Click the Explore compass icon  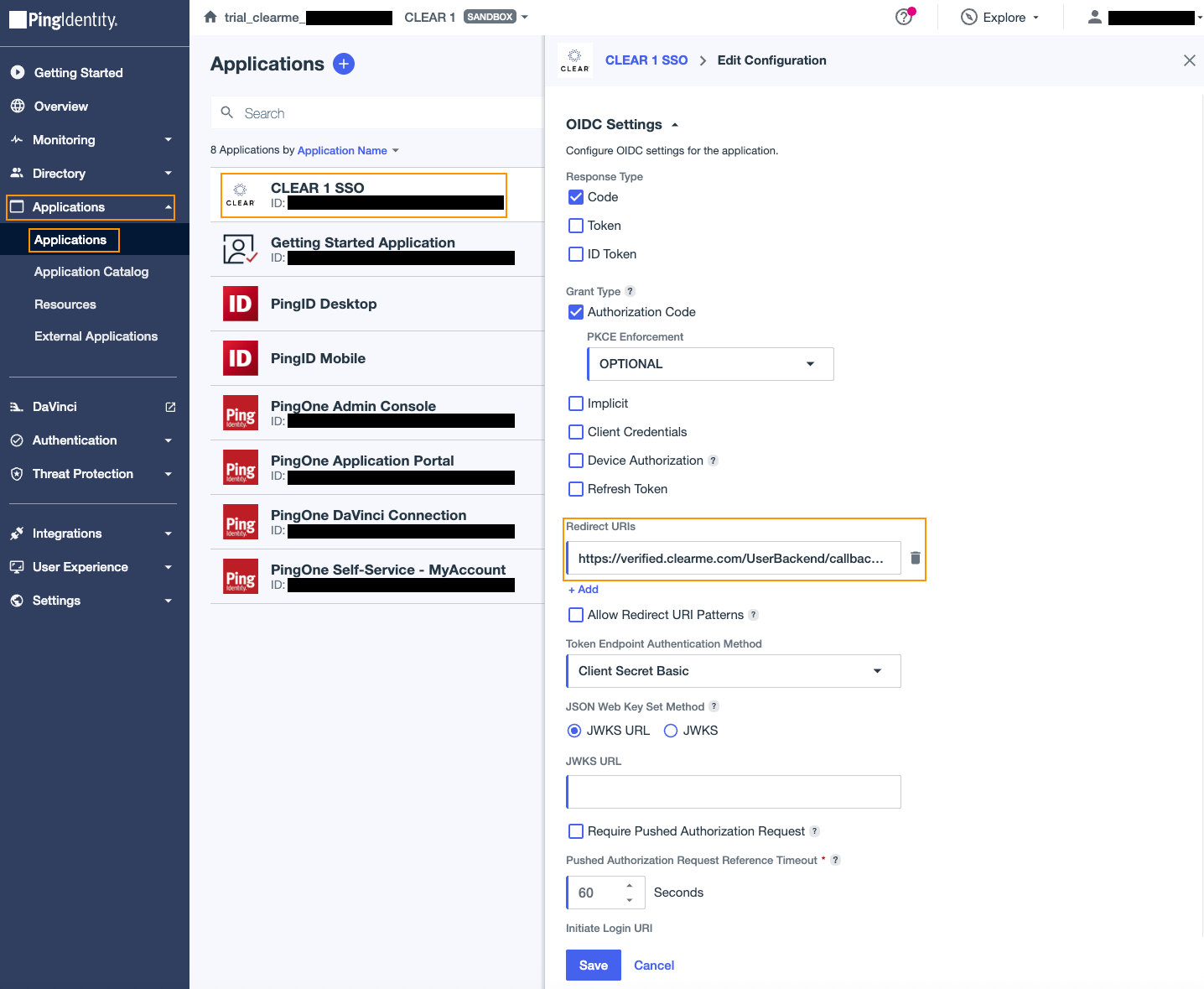969,17
